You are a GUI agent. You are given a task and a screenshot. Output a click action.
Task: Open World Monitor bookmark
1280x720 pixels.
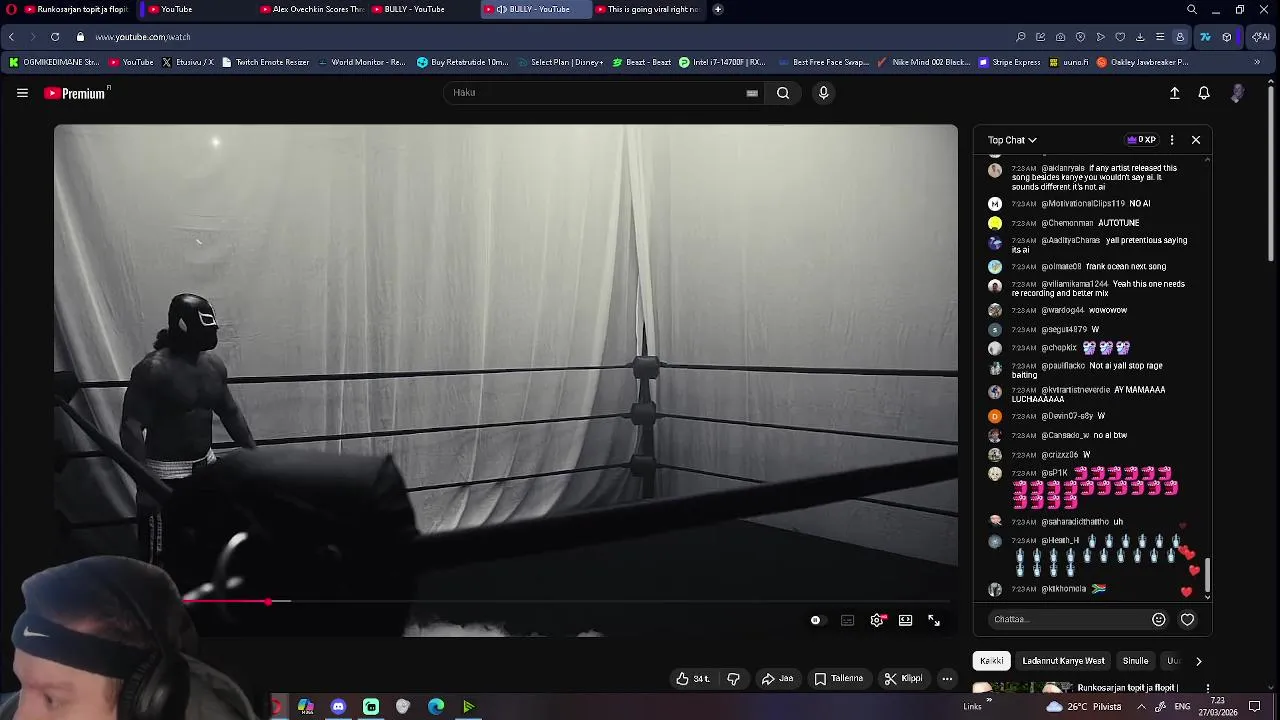[x=361, y=62]
